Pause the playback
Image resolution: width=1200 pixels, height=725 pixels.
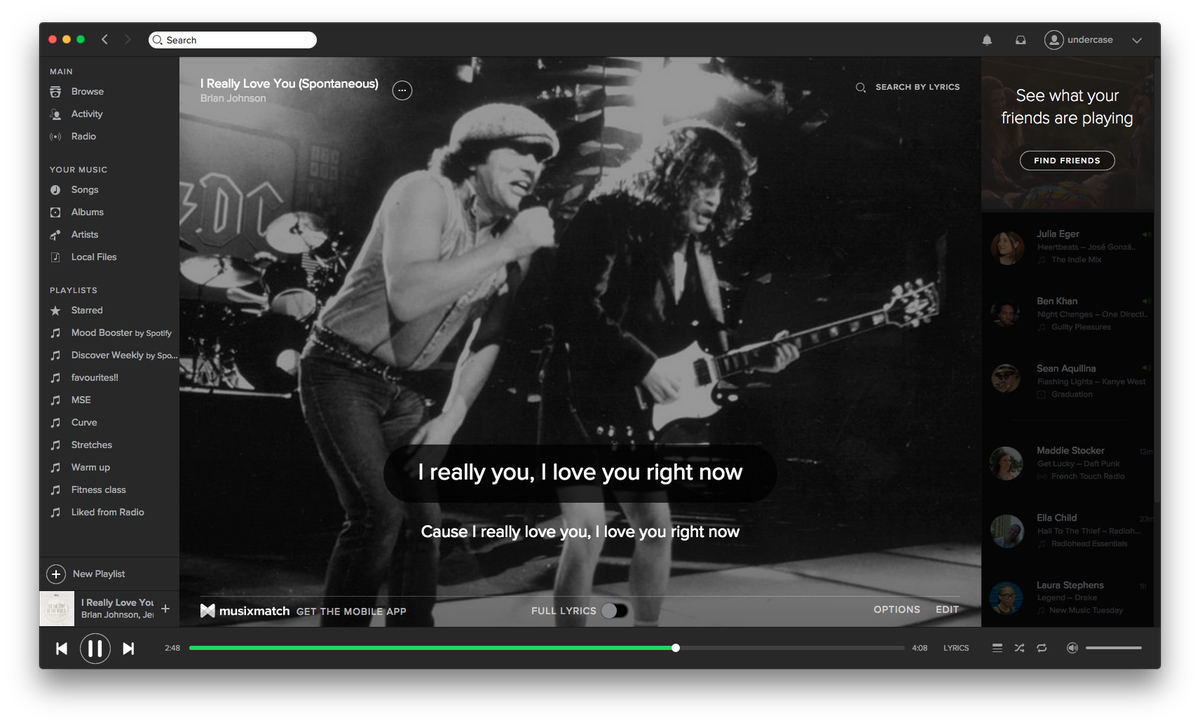pos(95,649)
